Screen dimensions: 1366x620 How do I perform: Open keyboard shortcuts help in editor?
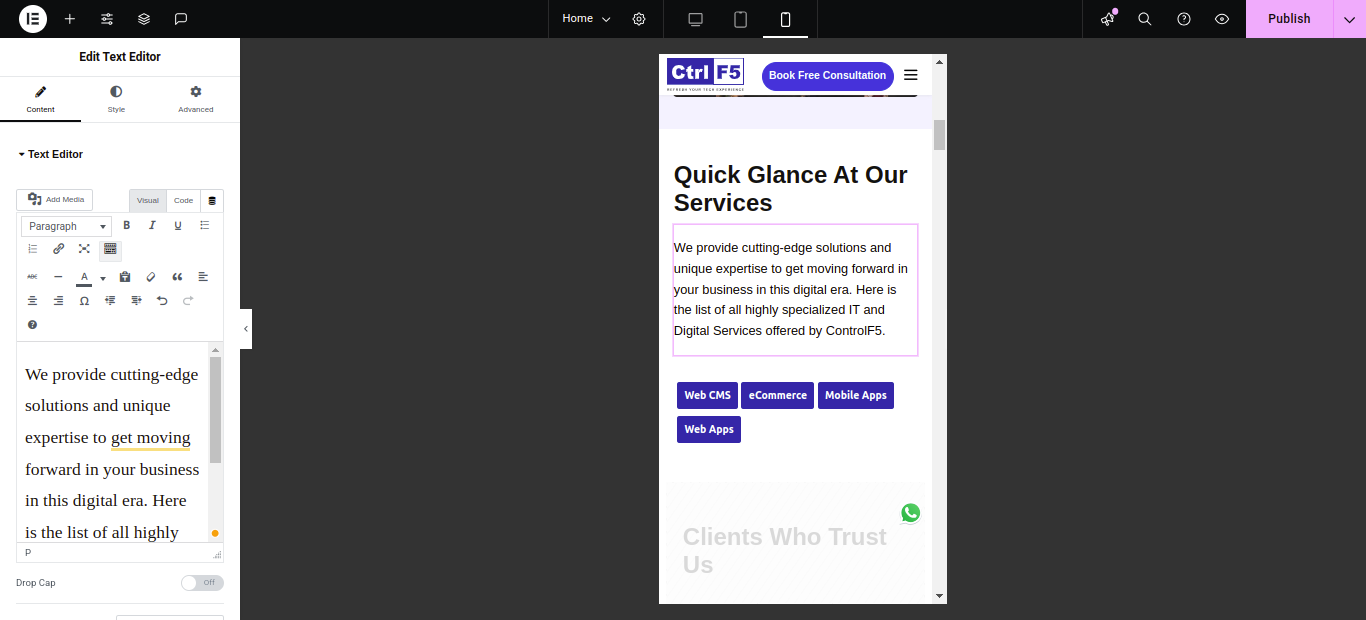point(32,325)
